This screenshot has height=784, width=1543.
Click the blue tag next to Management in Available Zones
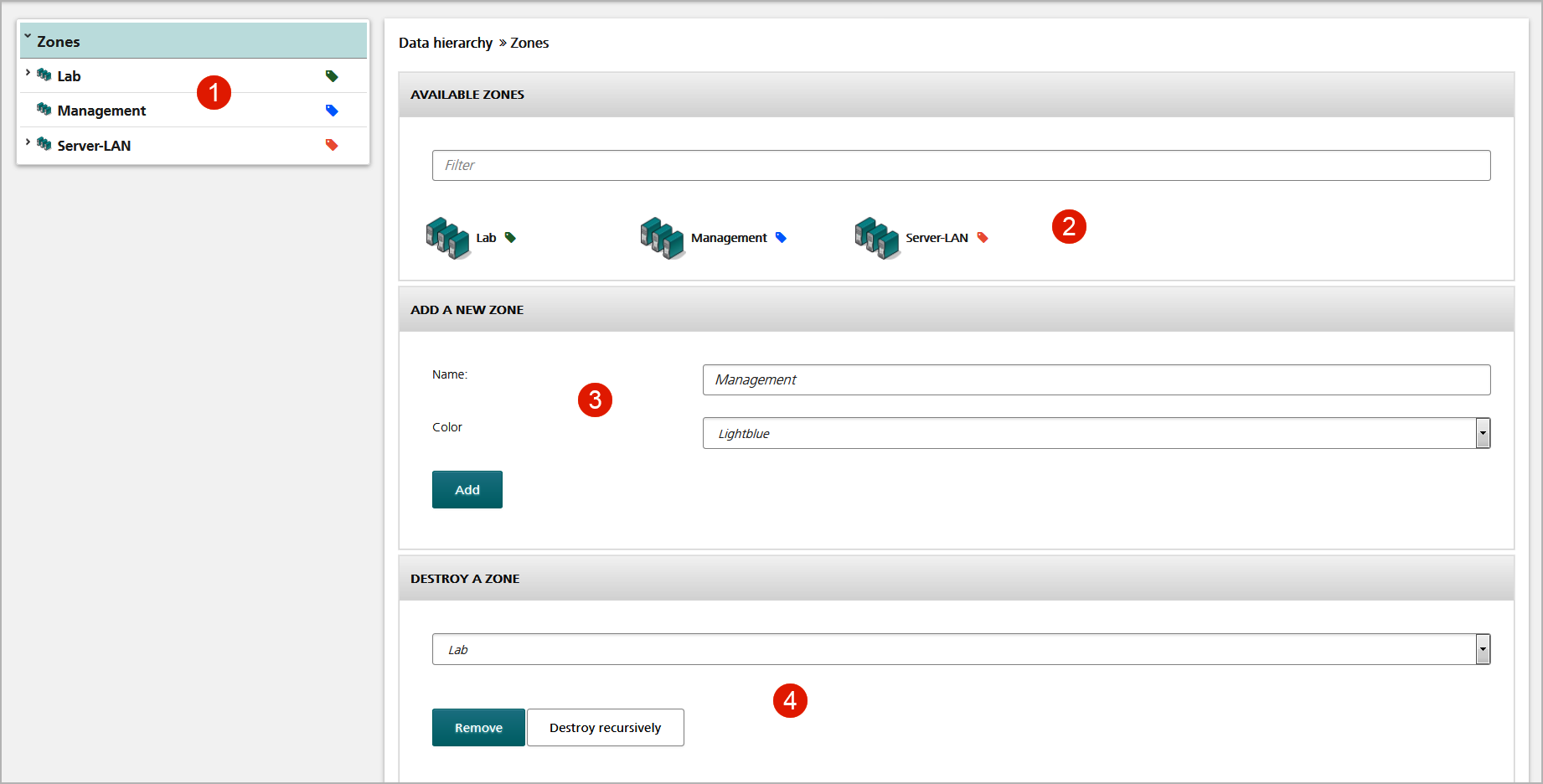pyautogui.click(x=781, y=238)
